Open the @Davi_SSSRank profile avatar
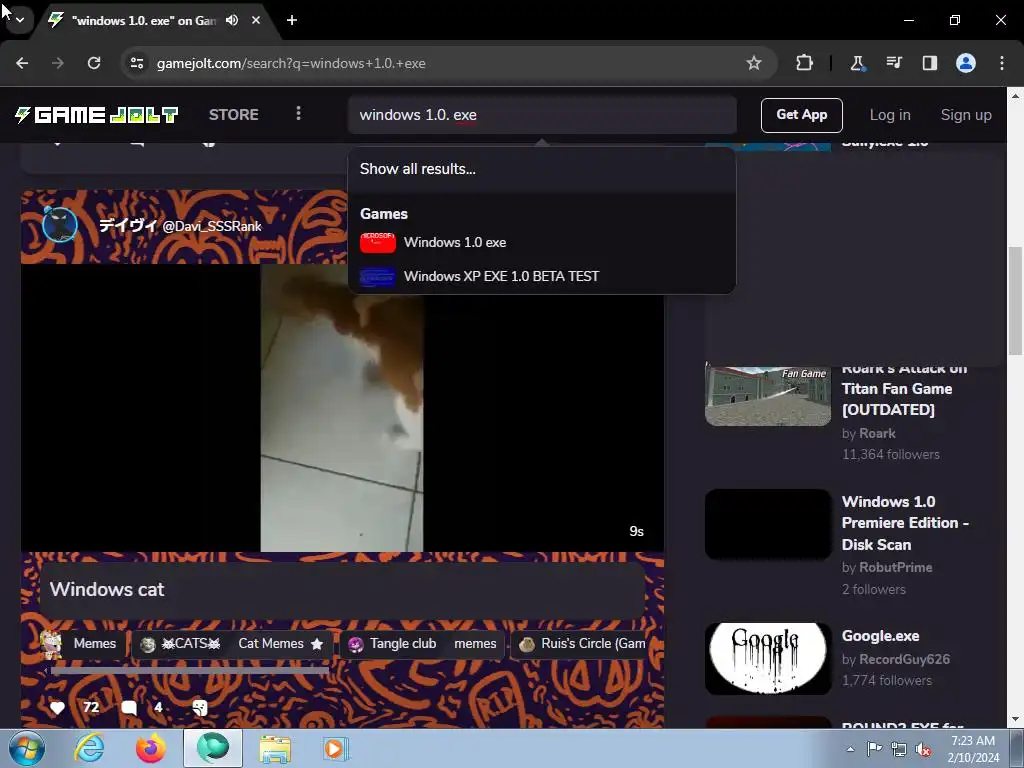The image size is (1024, 768). click(60, 225)
